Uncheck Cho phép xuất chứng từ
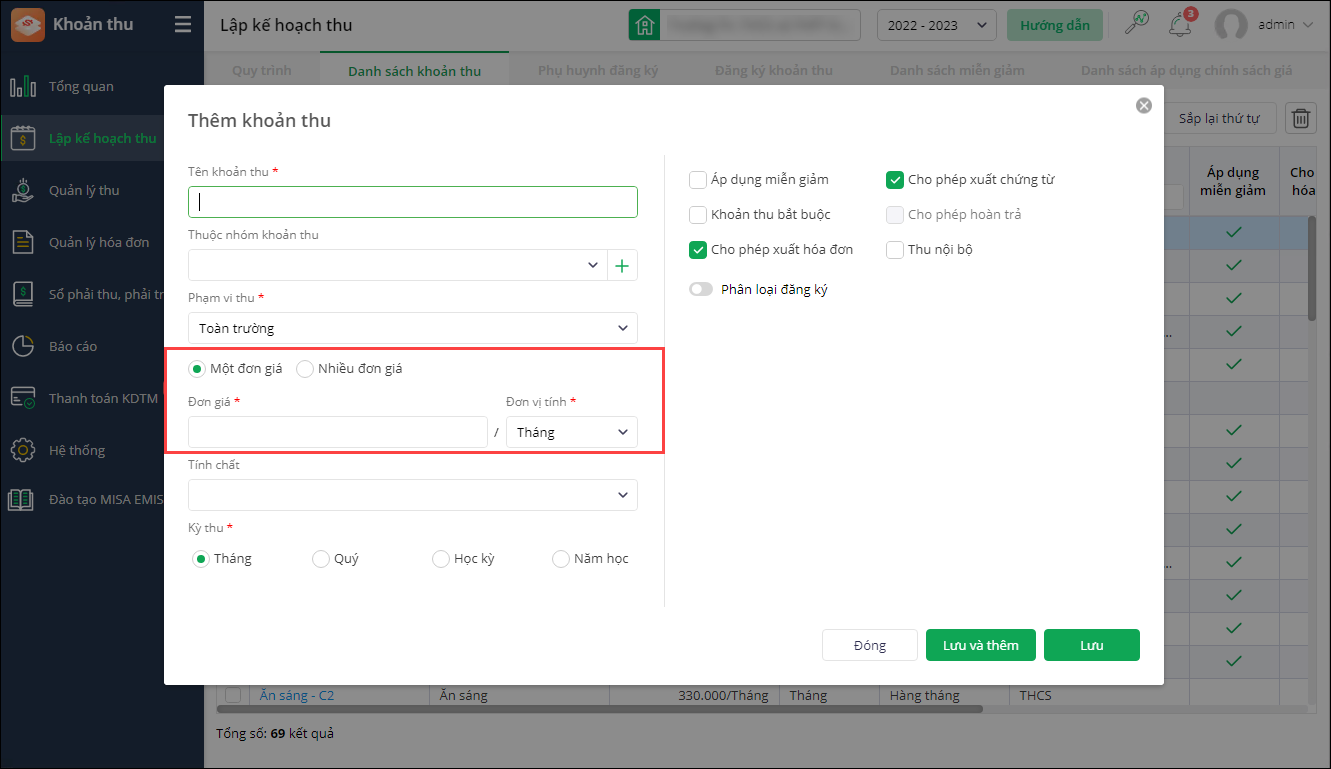This screenshot has height=769, width=1331. click(895, 180)
